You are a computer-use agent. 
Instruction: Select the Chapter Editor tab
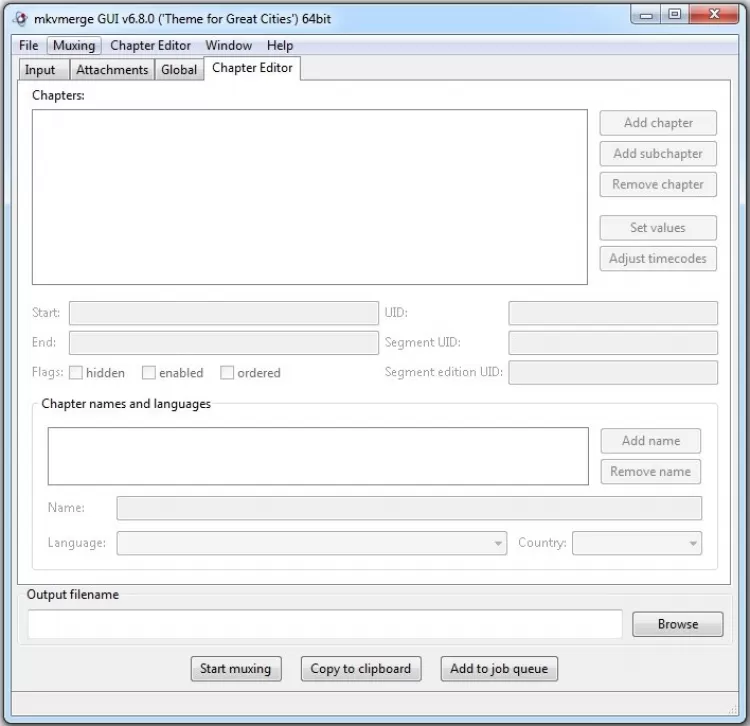(x=252, y=68)
